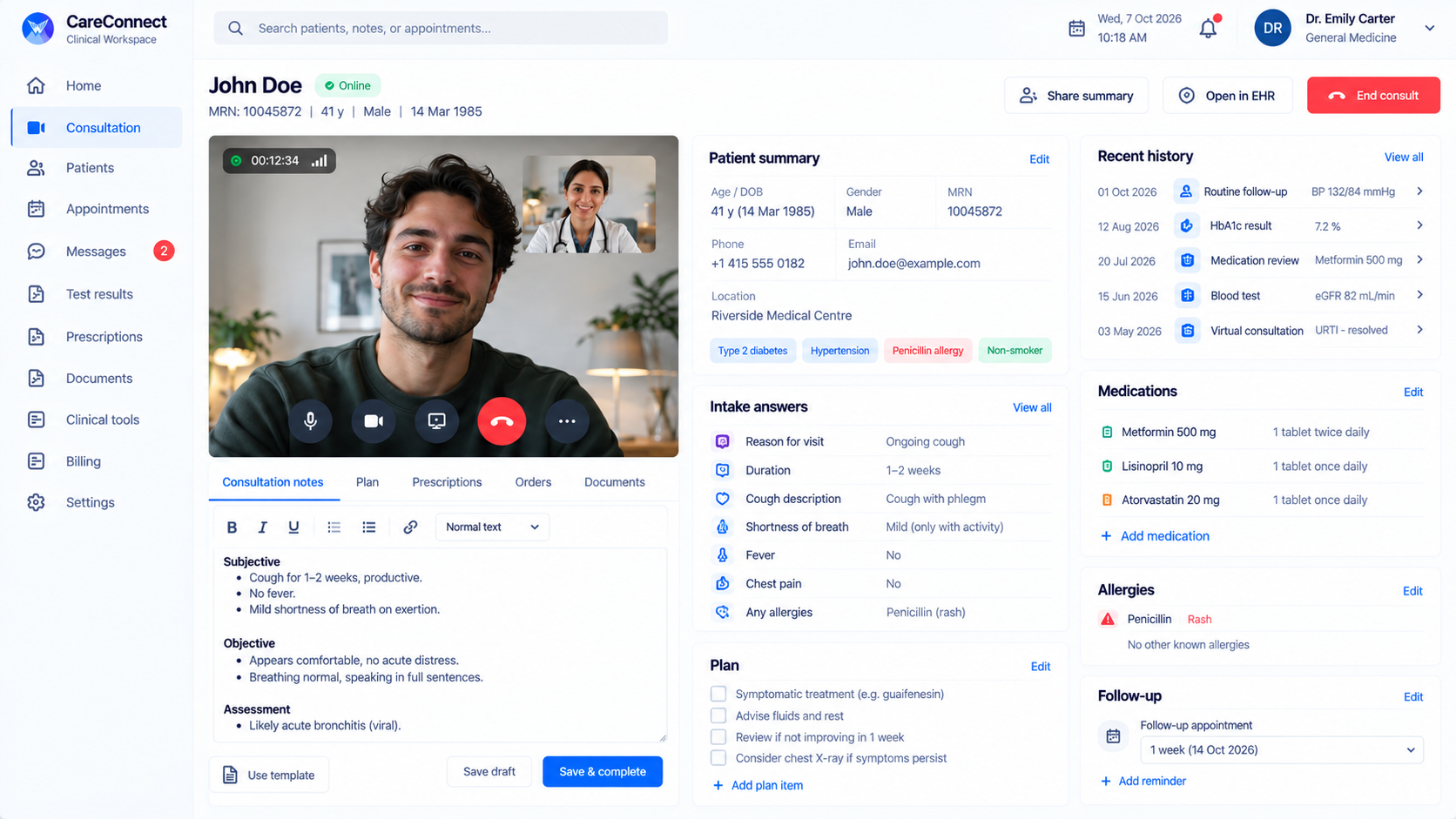This screenshot has height=819, width=1456.
Task: Open more call options menu
Action: 567,421
